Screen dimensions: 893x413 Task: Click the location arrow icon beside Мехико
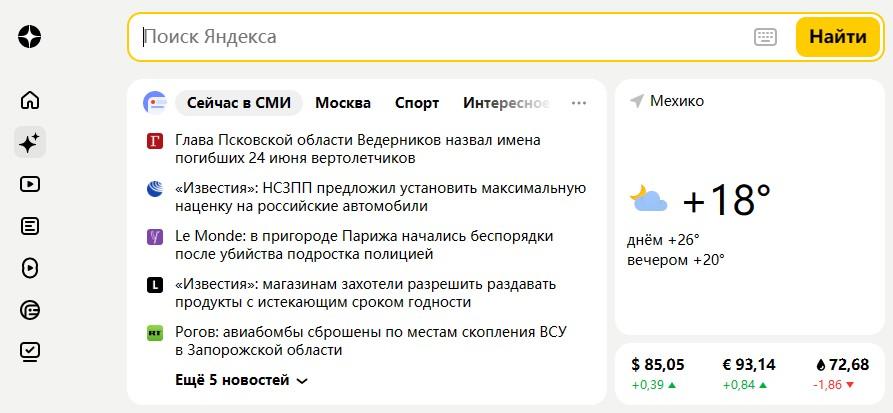coord(636,101)
